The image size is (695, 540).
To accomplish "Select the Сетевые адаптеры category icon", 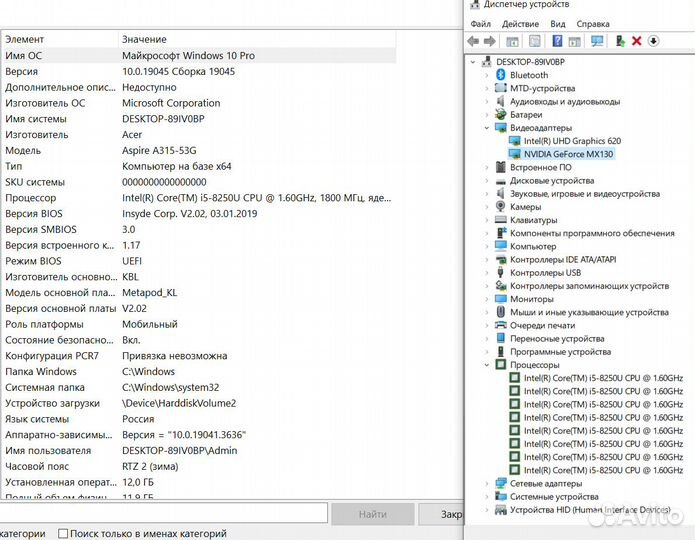I will 500,483.
